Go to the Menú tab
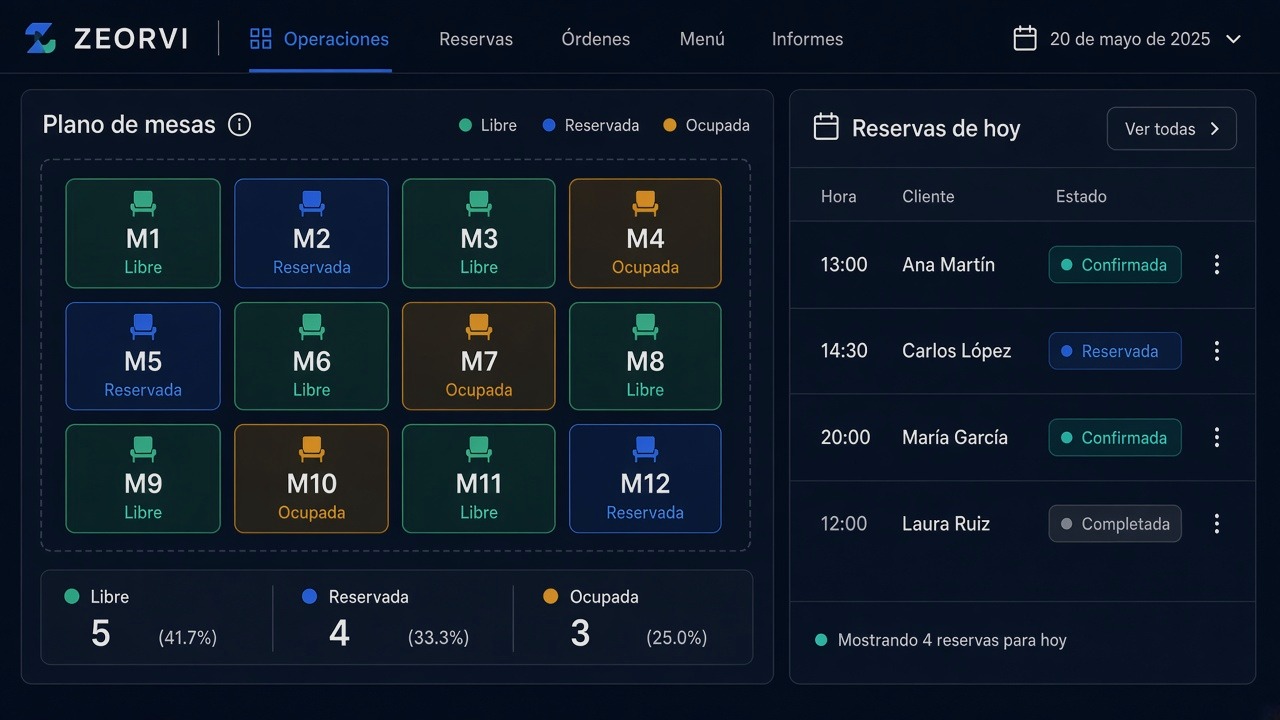Viewport: 1280px width, 720px height. (x=702, y=39)
